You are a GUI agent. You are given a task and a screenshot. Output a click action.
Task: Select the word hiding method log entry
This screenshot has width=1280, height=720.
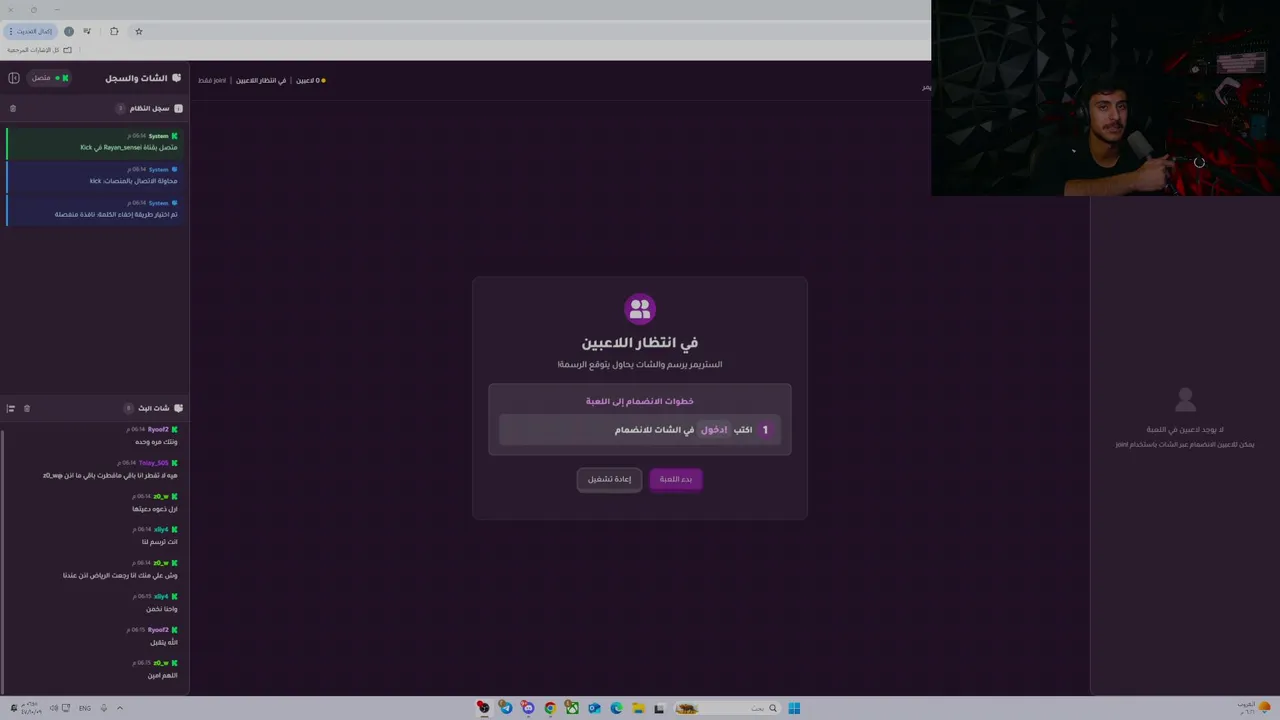coord(96,209)
